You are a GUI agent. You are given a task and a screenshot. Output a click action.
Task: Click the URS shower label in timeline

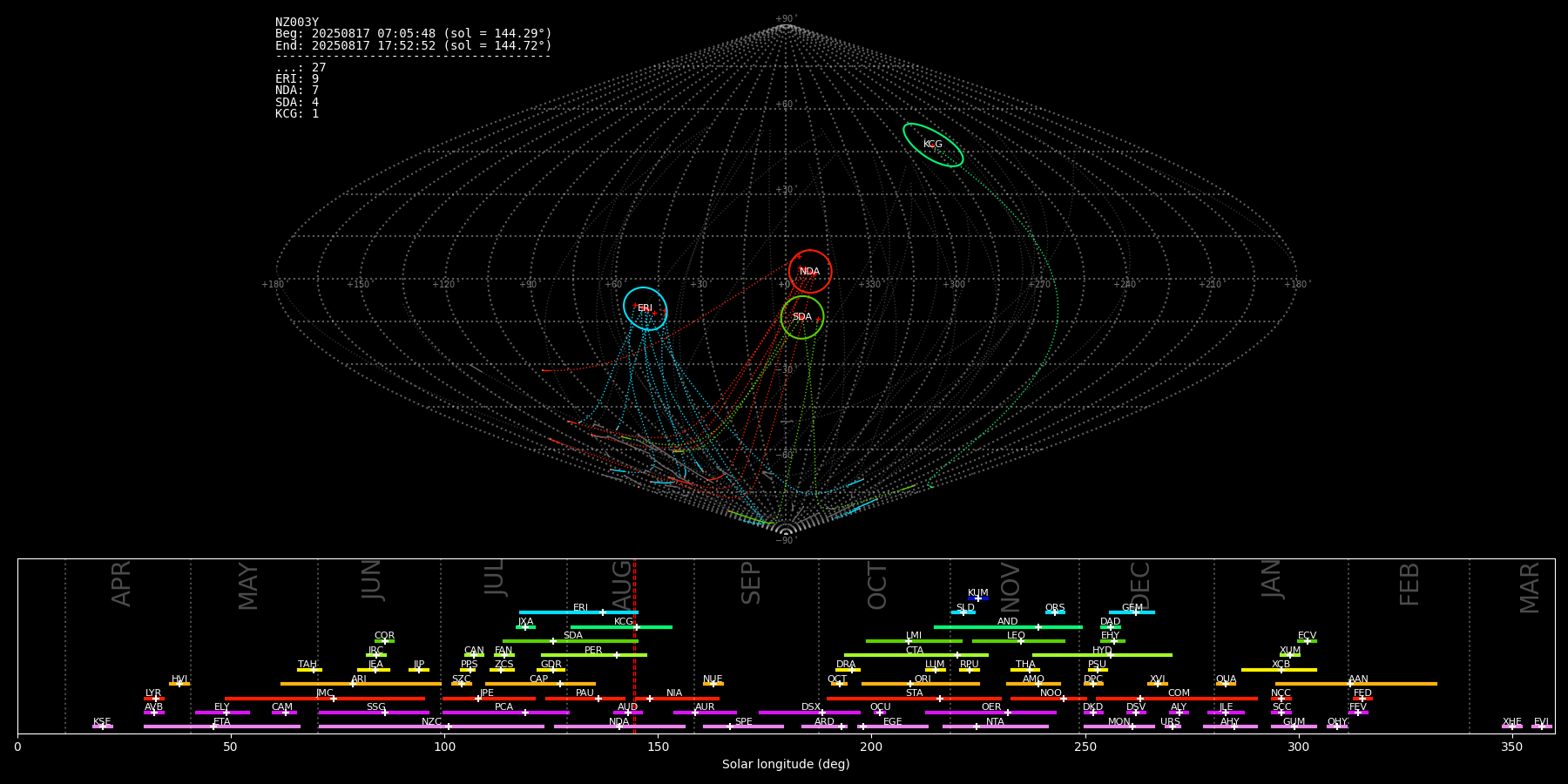[x=1170, y=722]
